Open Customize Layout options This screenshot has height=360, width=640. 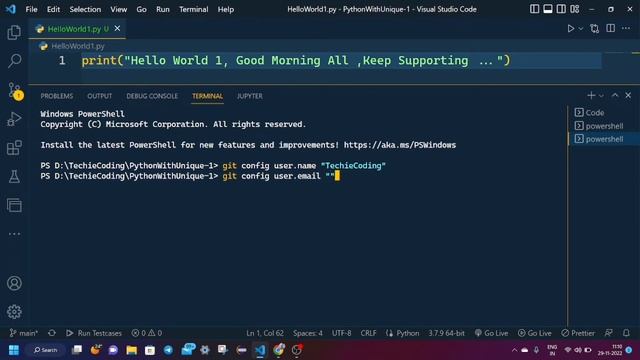[x=575, y=9]
